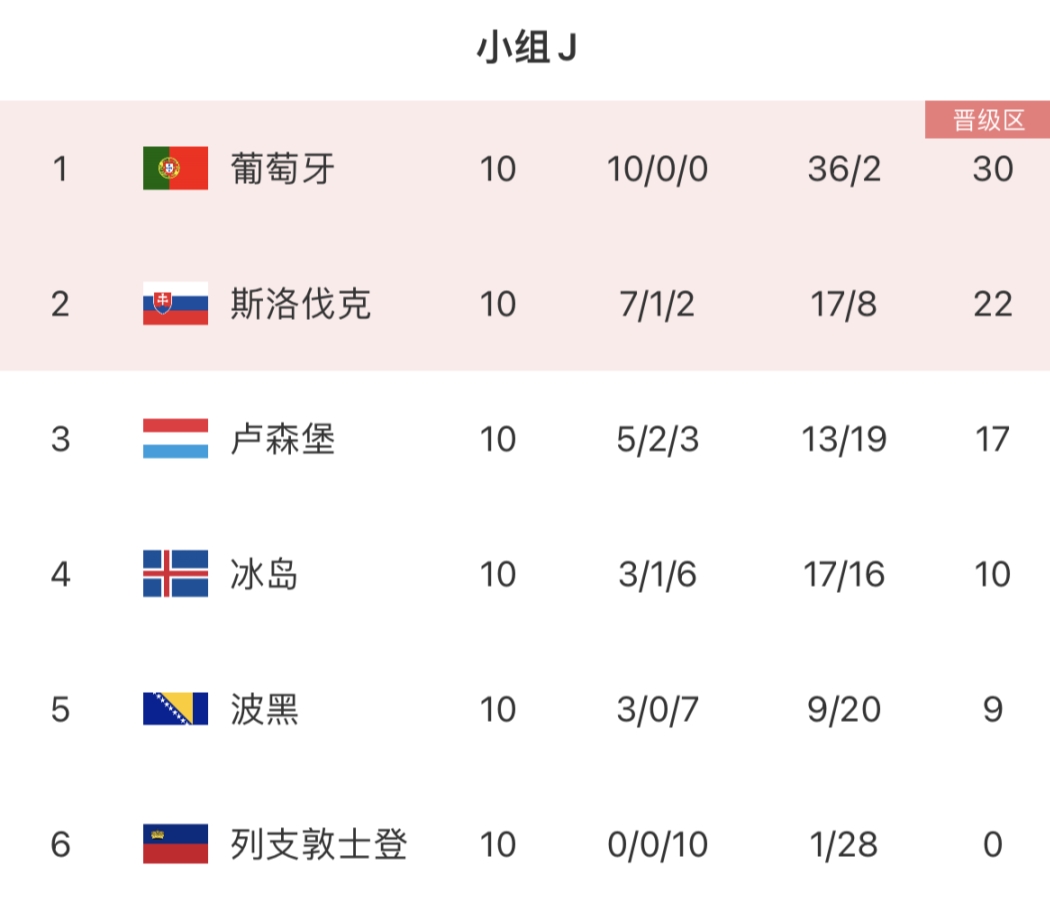
Task: Open the 列支敦士登 team entry
Action: point(318,844)
